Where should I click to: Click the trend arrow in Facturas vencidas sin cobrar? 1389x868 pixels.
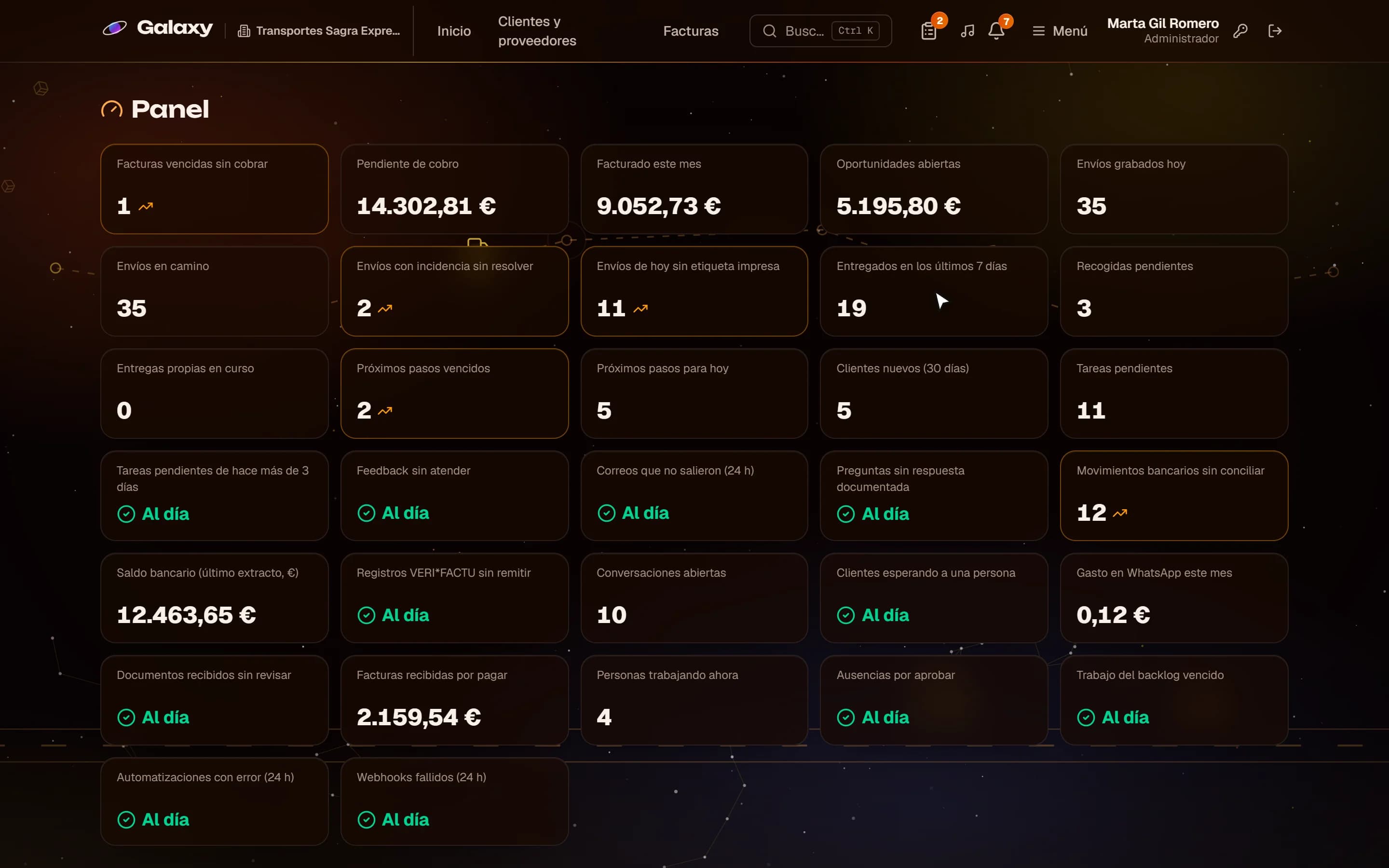pyautogui.click(x=146, y=206)
